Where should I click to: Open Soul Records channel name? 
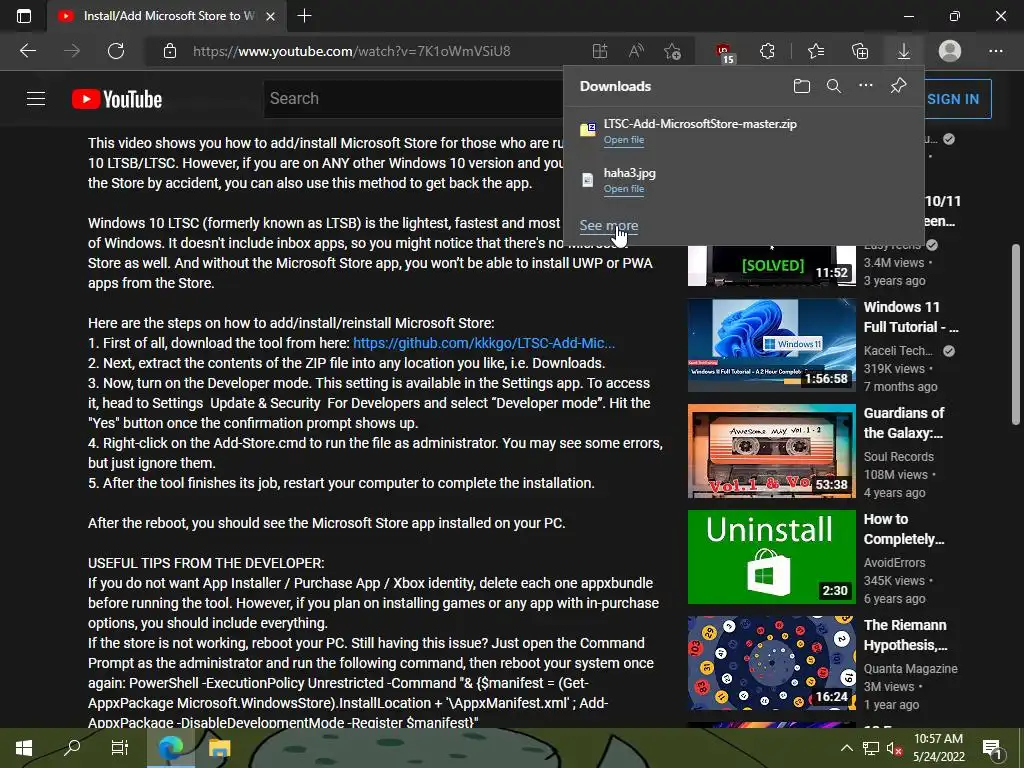(899, 456)
